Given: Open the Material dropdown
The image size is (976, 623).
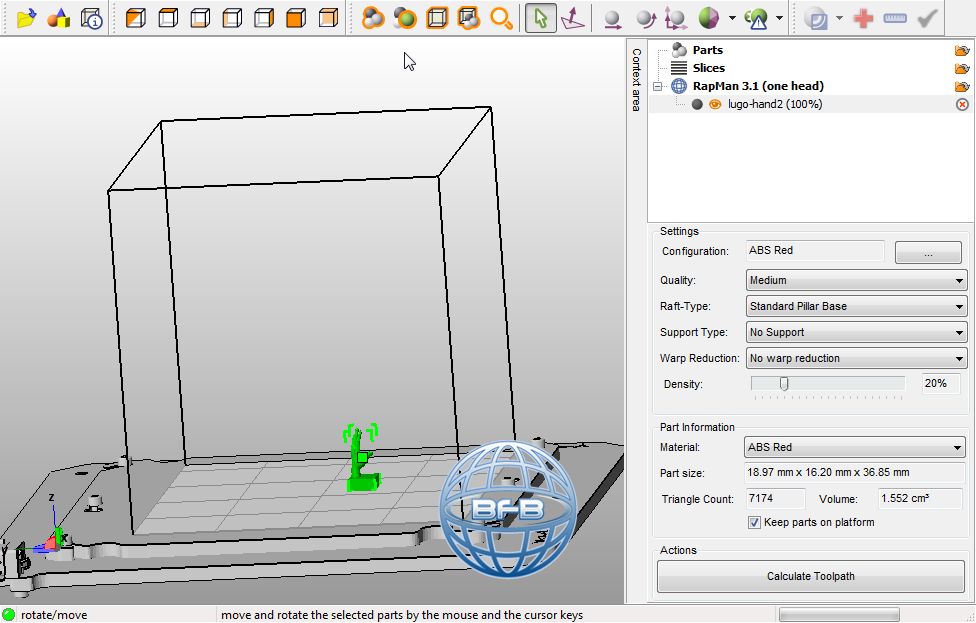Looking at the screenshot, I should coord(854,447).
